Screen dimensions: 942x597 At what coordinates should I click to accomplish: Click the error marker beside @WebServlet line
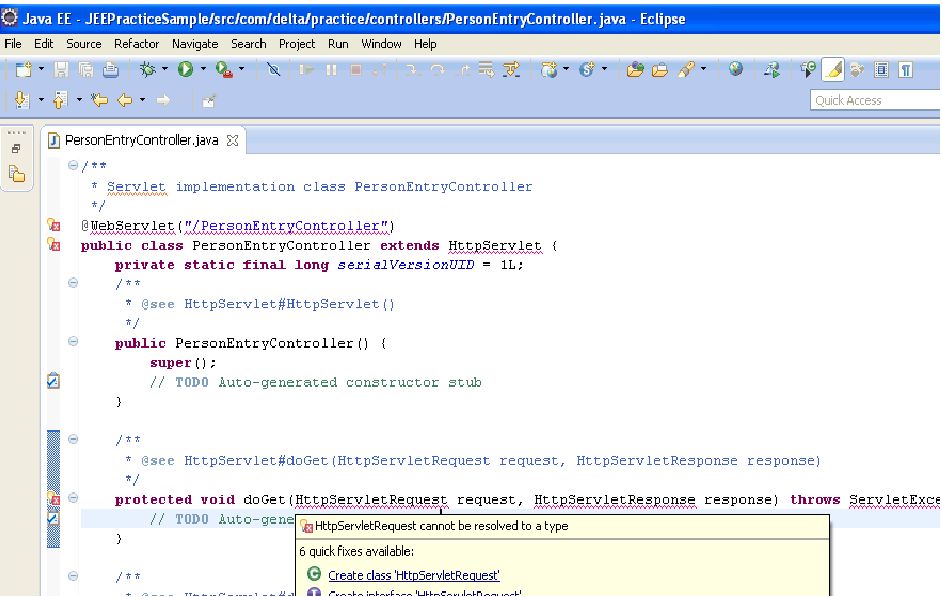pos(53,225)
